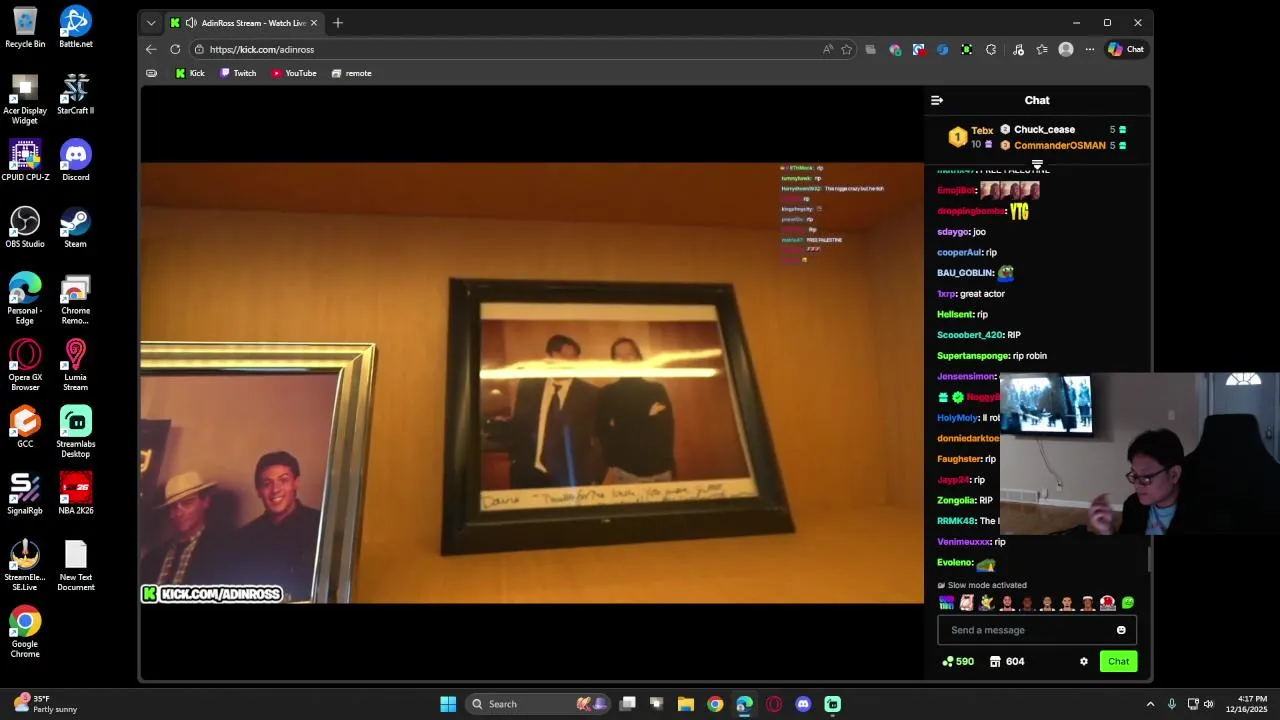The height and width of the screenshot is (720, 1280).
Task: Select the Lumia Stream desktop icon
Action: pos(76,365)
